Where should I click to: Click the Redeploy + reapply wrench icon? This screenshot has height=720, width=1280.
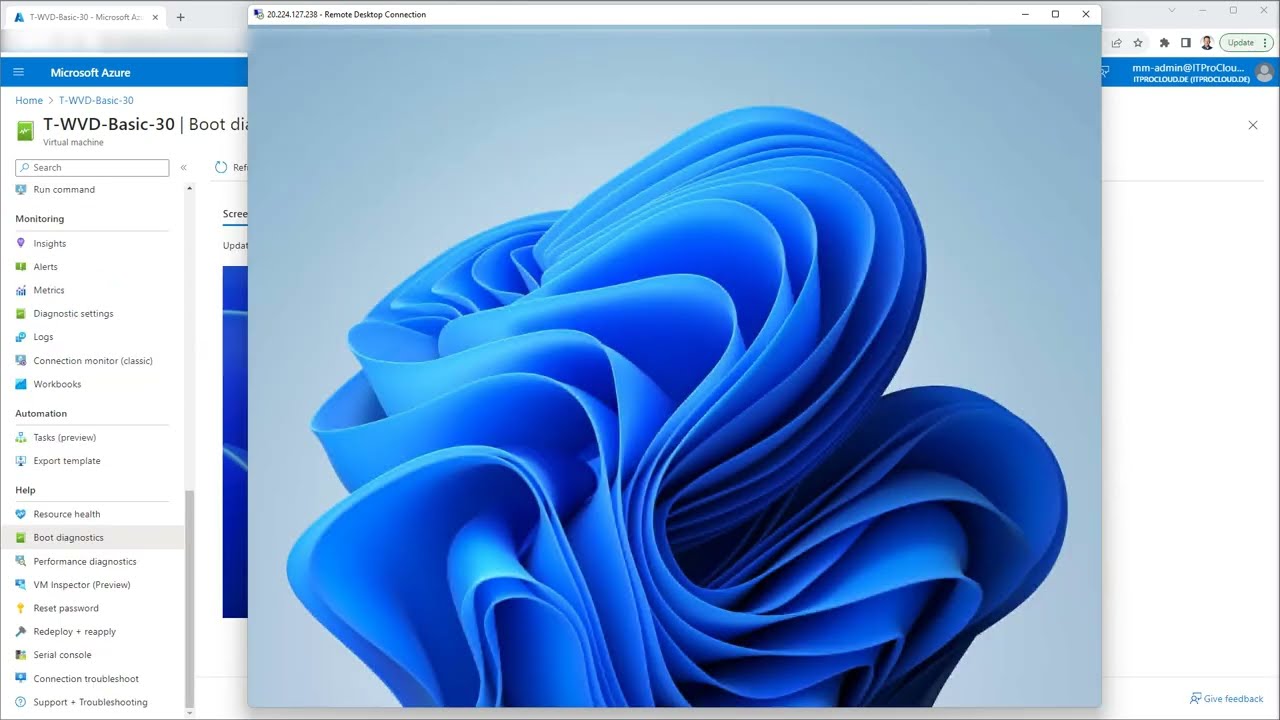click(21, 632)
